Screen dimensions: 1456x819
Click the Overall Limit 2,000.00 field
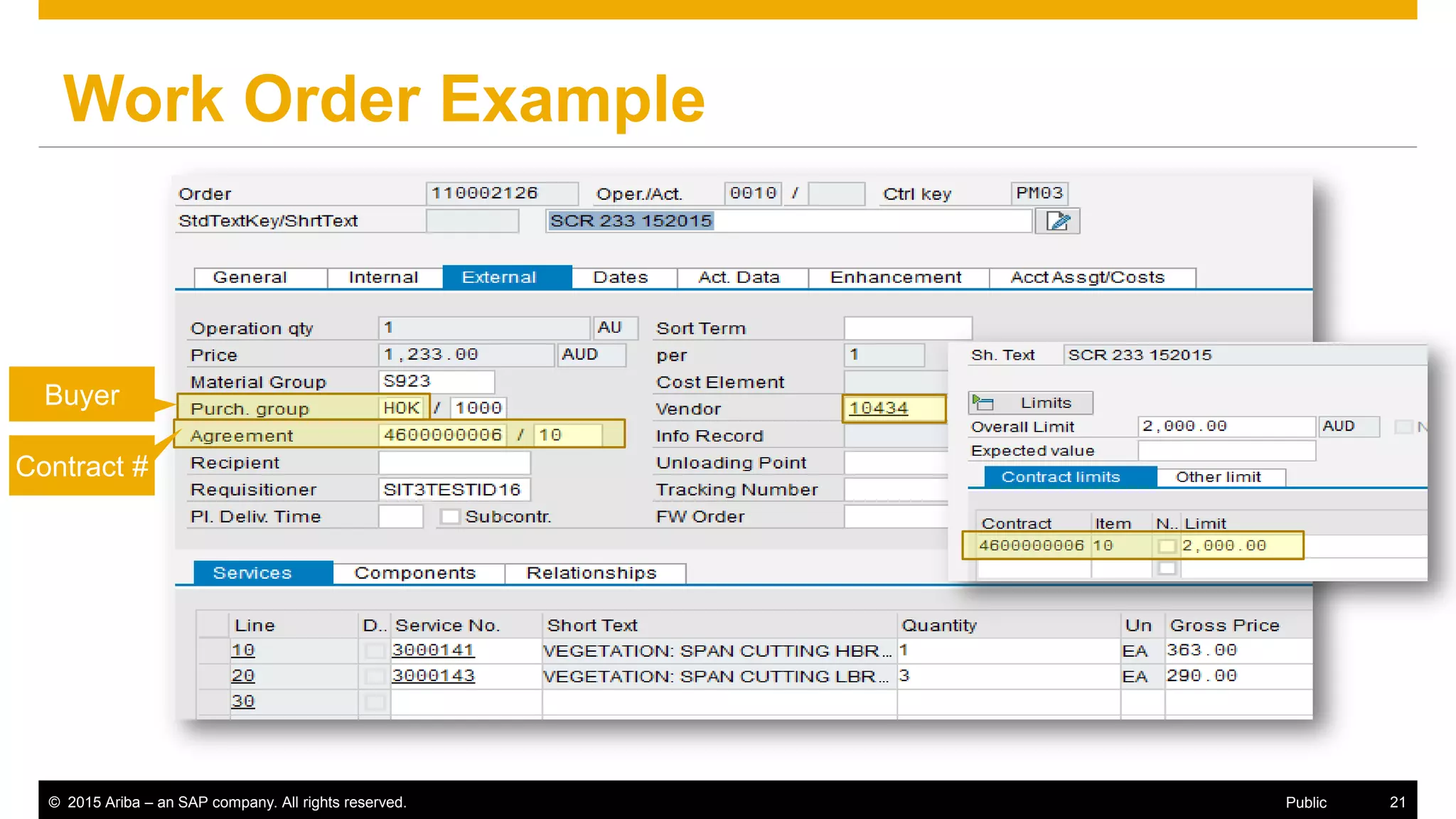1226,427
